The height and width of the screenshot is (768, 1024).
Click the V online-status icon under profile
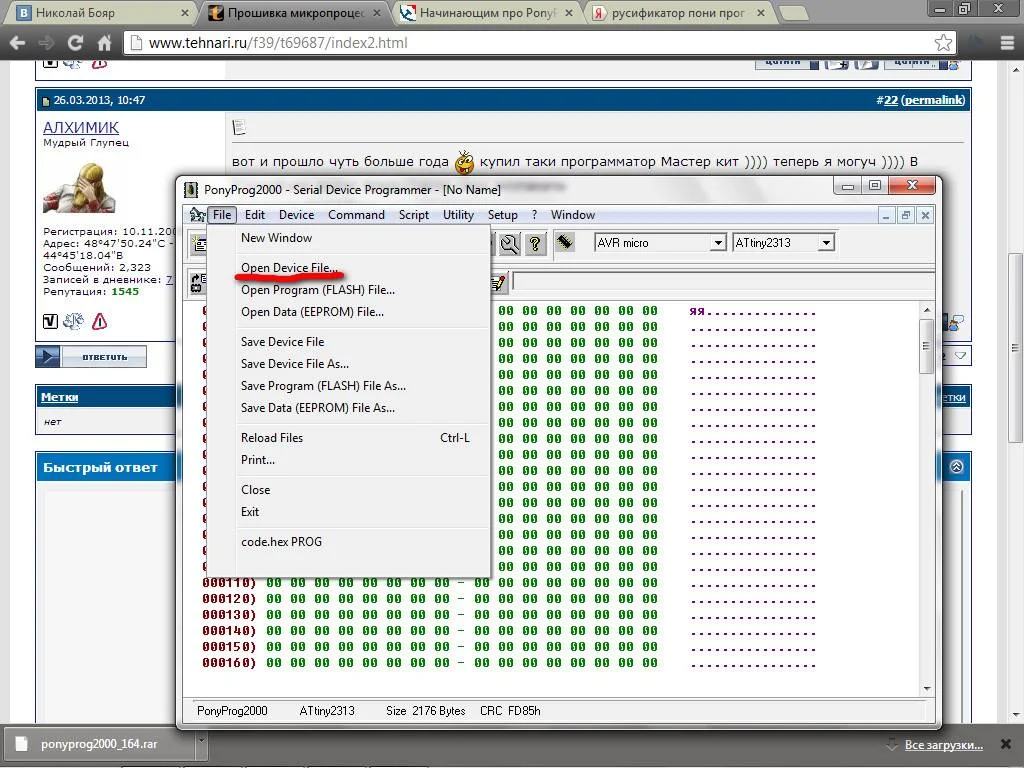pyautogui.click(x=50, y=321)
